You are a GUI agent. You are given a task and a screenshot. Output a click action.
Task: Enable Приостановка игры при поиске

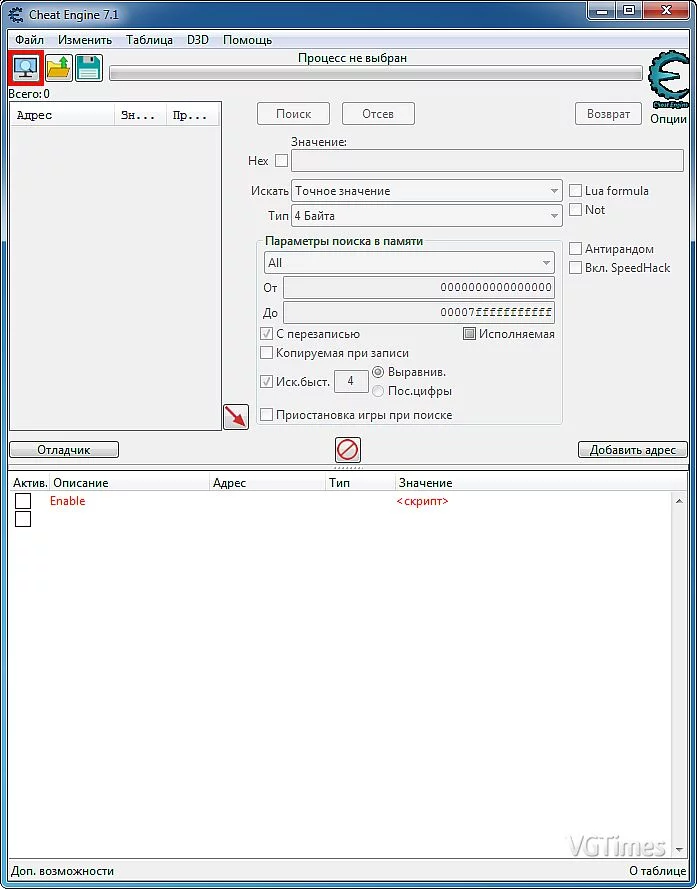267,415
